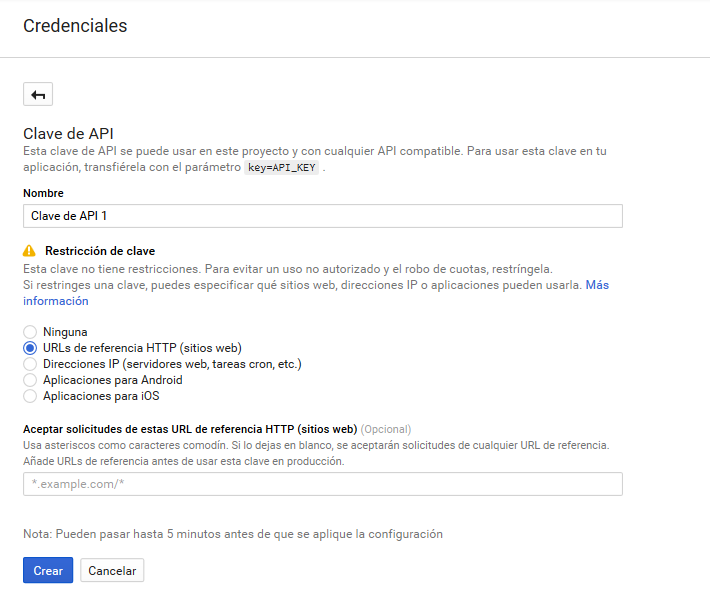Click the Clave de API heading
Viewport: 710px width, 609px height.
coord(68,134)
